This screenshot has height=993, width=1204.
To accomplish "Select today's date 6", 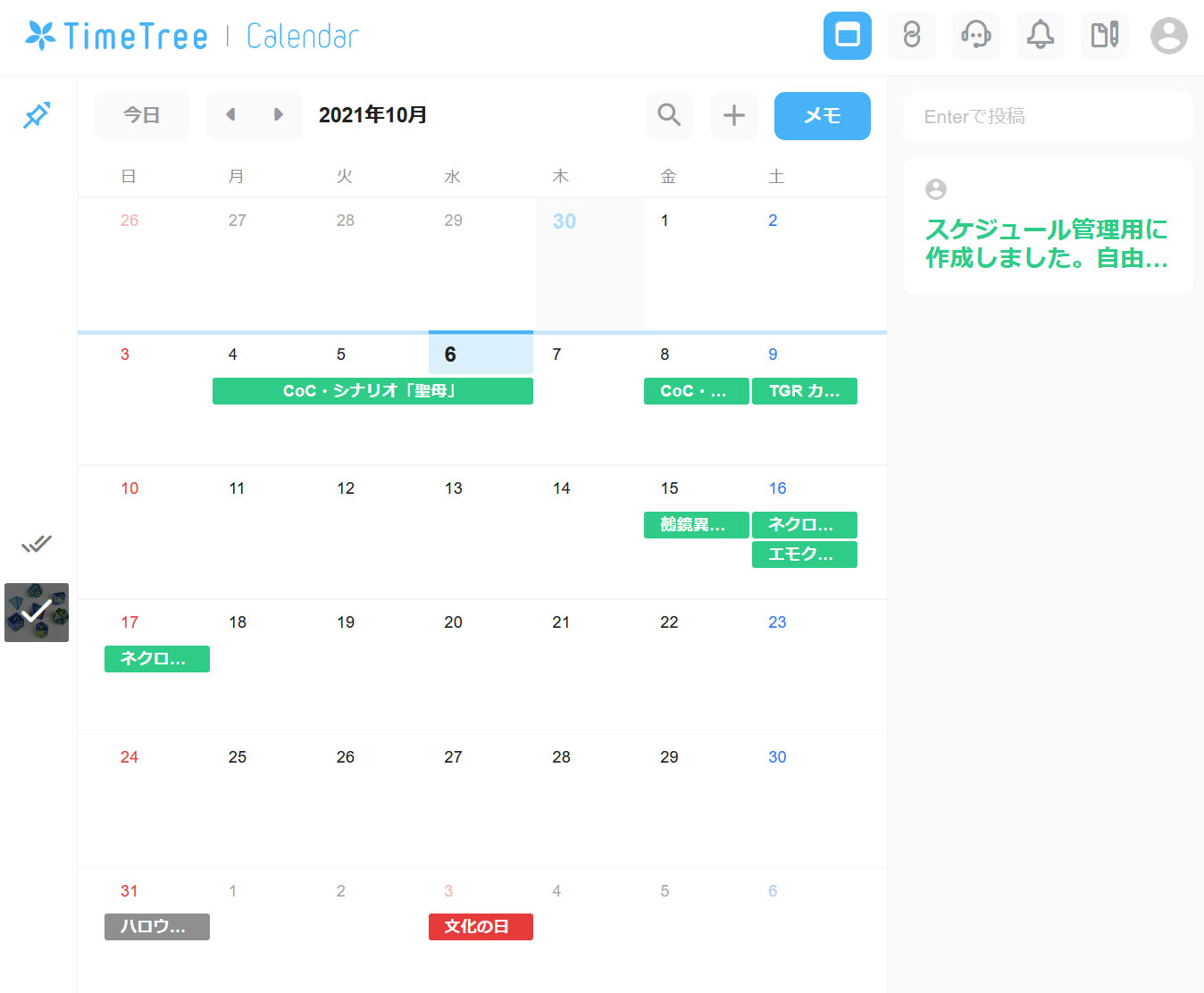I will click(x=481, y=354).
